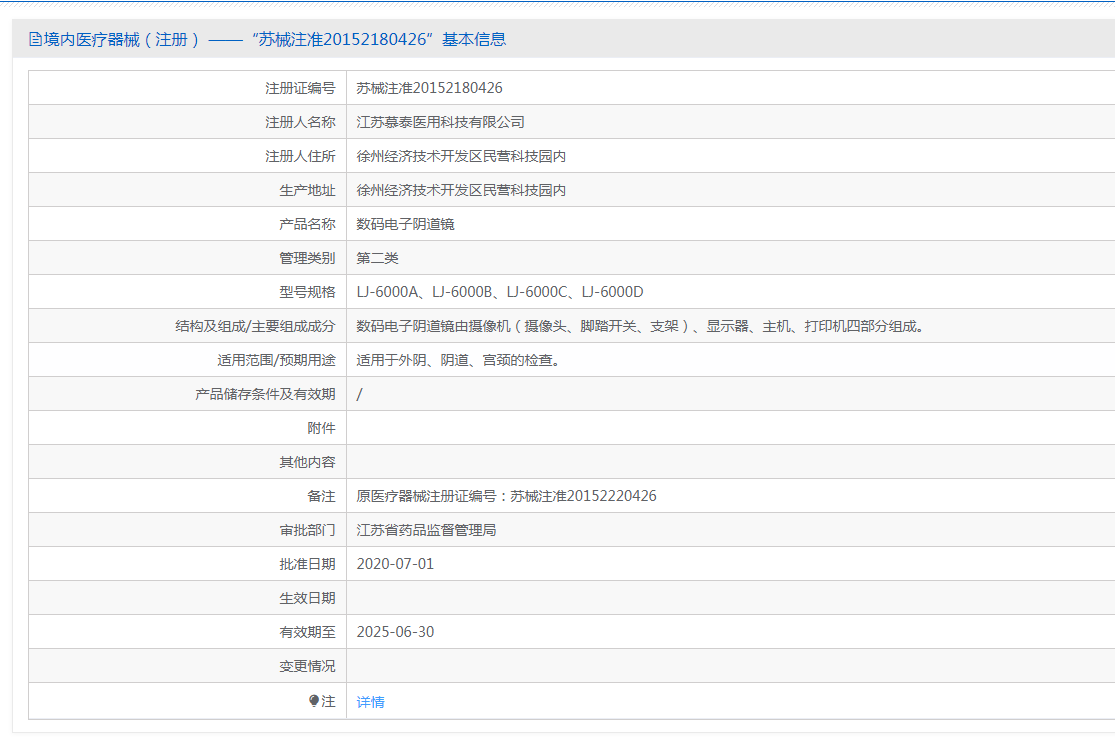This screenshot has width=1115, height=737.
Task: Select model list LJ-6000A、LJ-6000B、LJ-6000C、LJ-6000D
Action: coord(500,292)
